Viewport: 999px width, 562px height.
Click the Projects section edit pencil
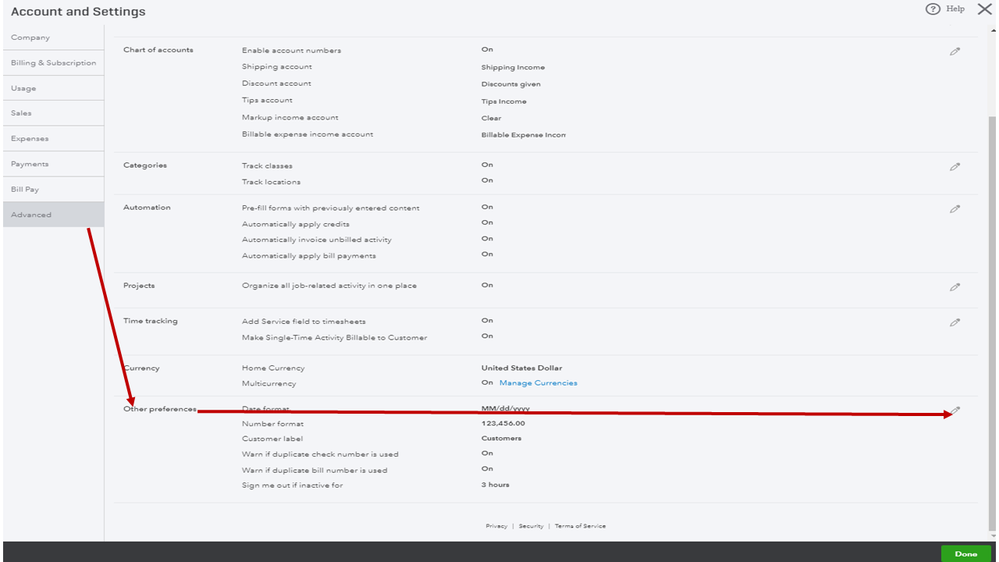tap(955, 287)
